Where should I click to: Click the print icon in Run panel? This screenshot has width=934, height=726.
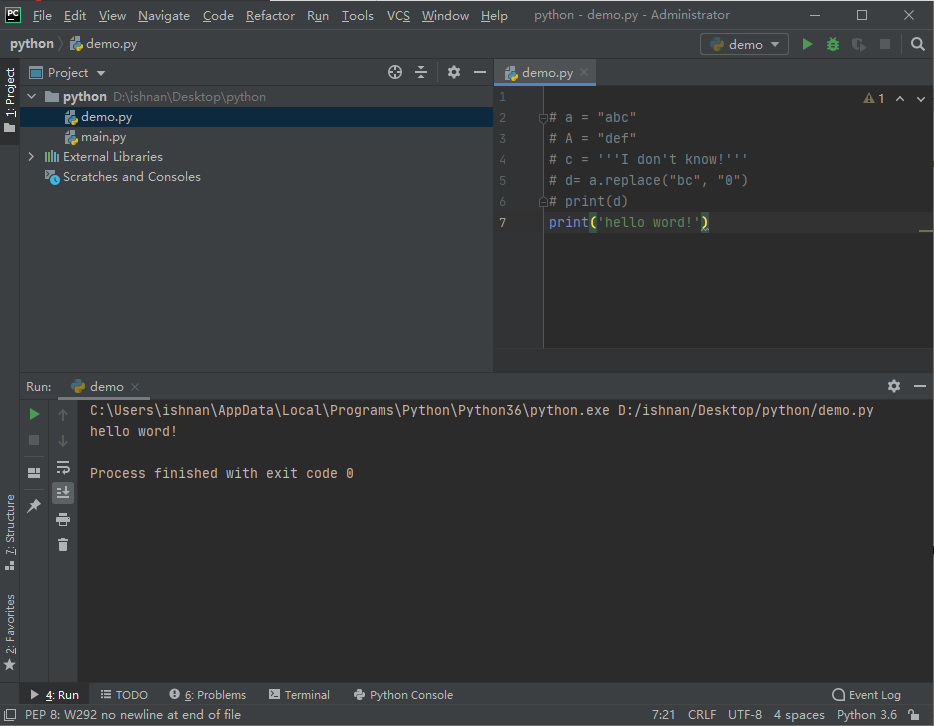(x=63, y=519)
